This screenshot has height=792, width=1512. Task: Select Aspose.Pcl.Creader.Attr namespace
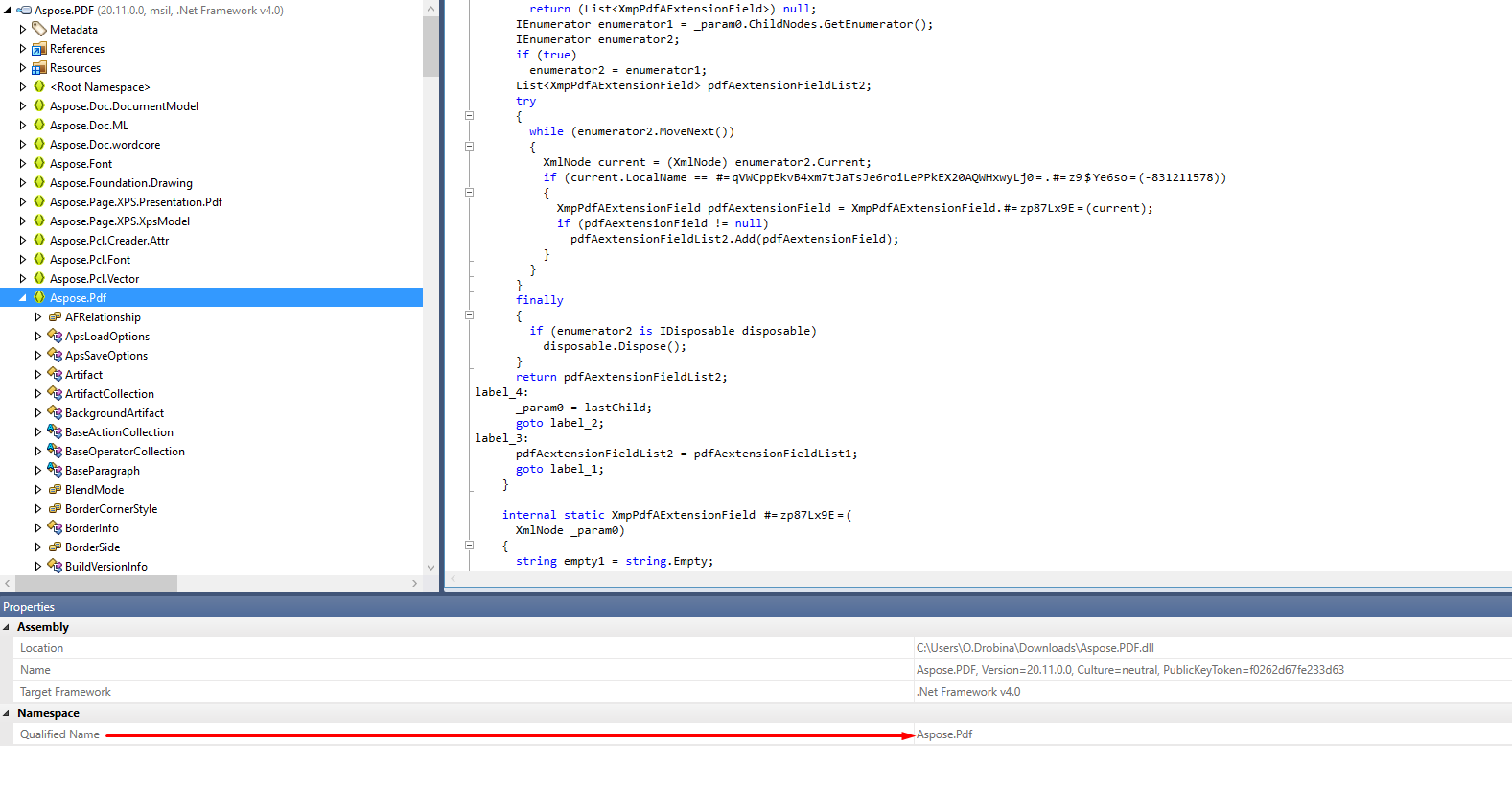click(x=109, y=241)
